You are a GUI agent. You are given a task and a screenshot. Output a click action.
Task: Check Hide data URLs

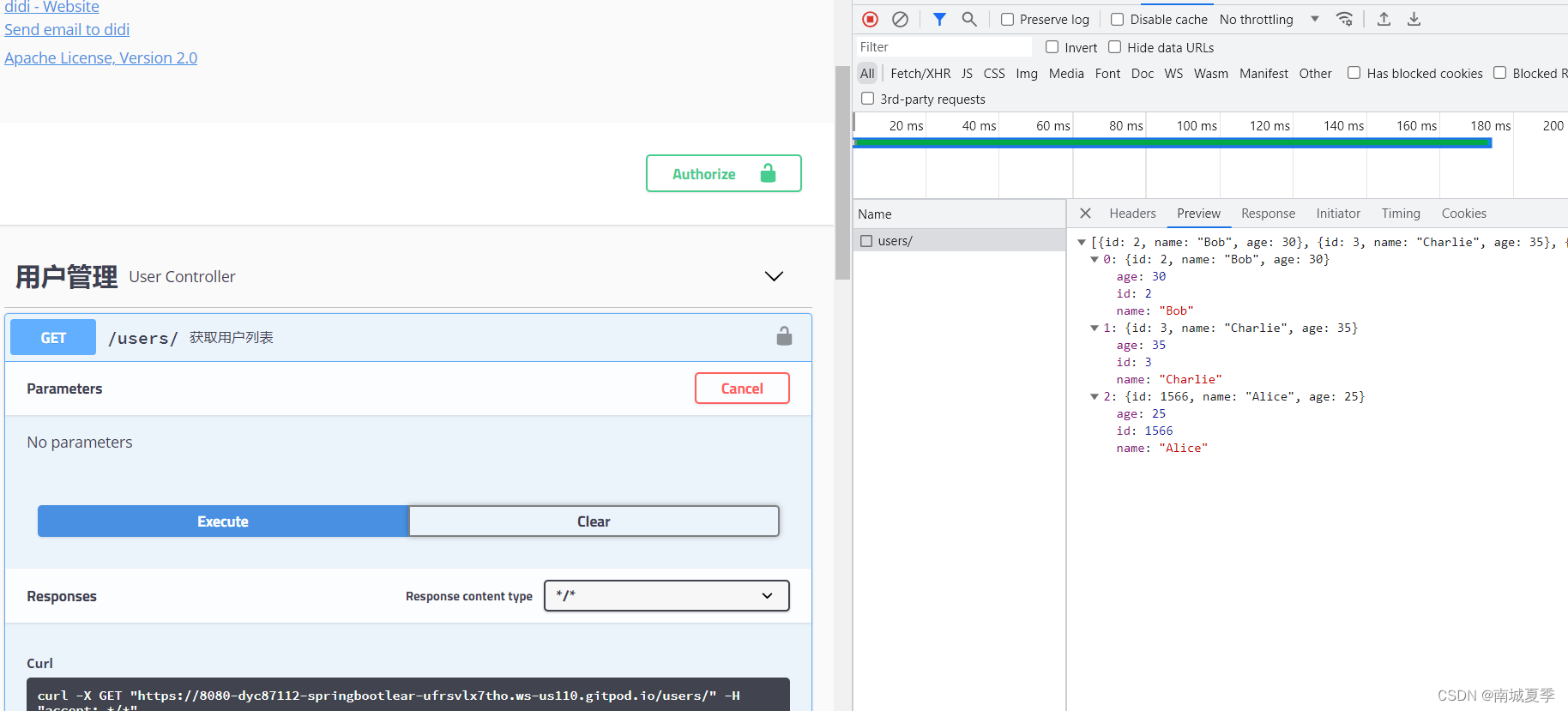pos(1114,47)
